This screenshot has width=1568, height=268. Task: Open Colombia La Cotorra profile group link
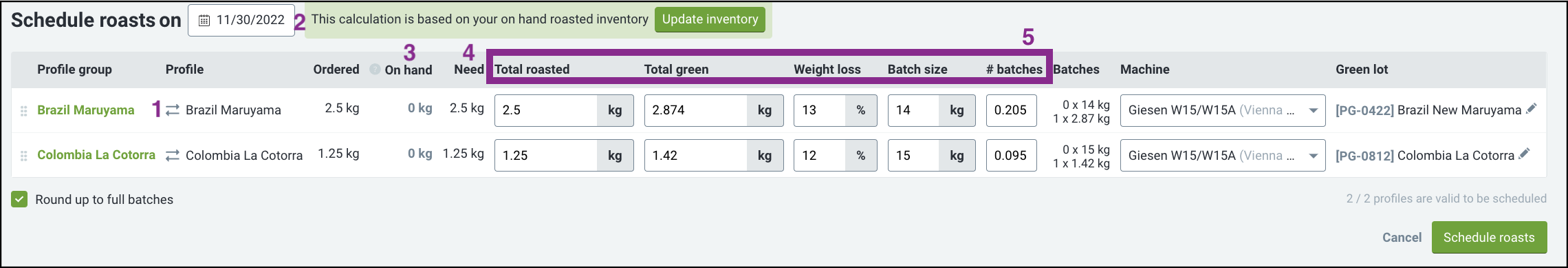[x=96, y=155]
